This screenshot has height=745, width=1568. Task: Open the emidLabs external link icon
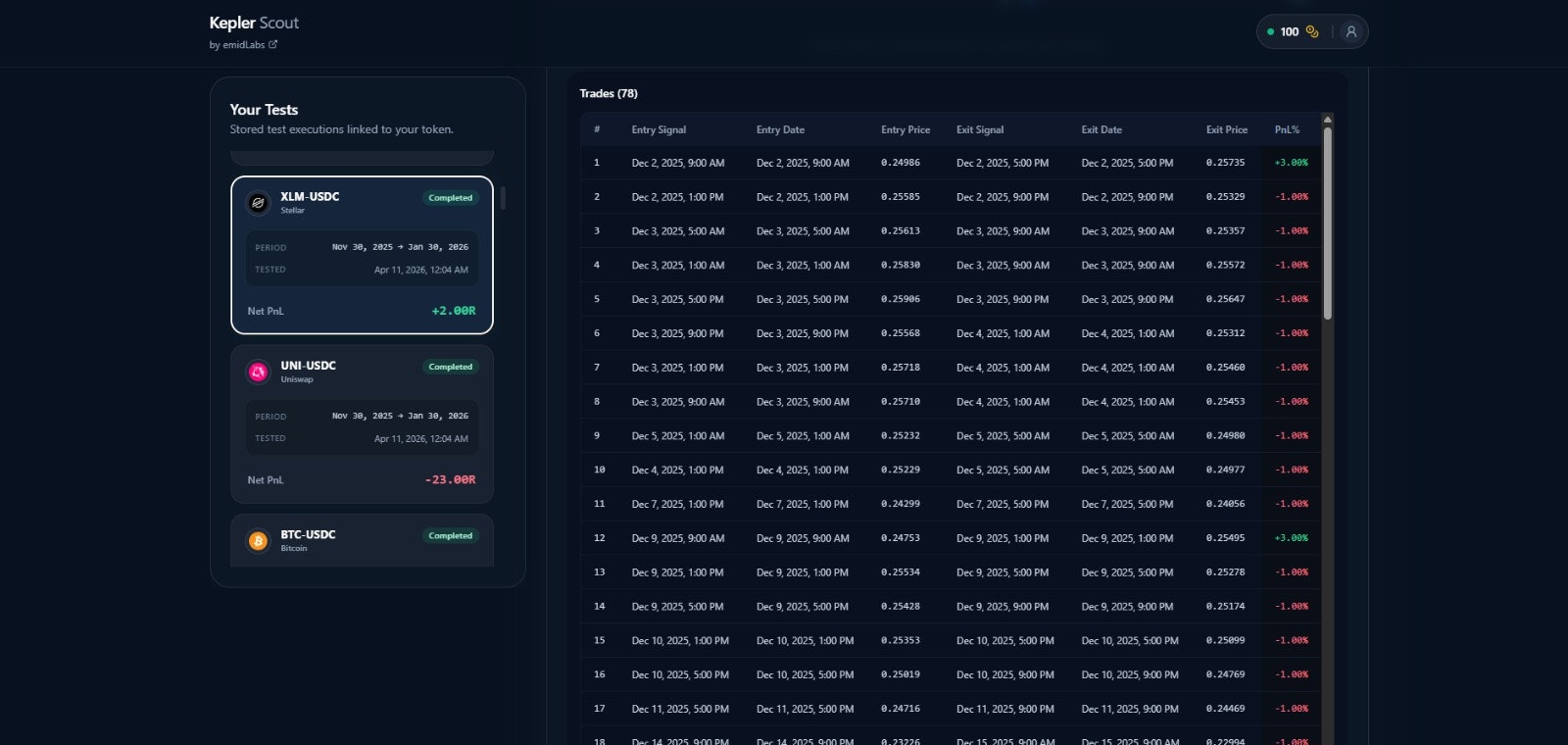(x=273, y=44)
